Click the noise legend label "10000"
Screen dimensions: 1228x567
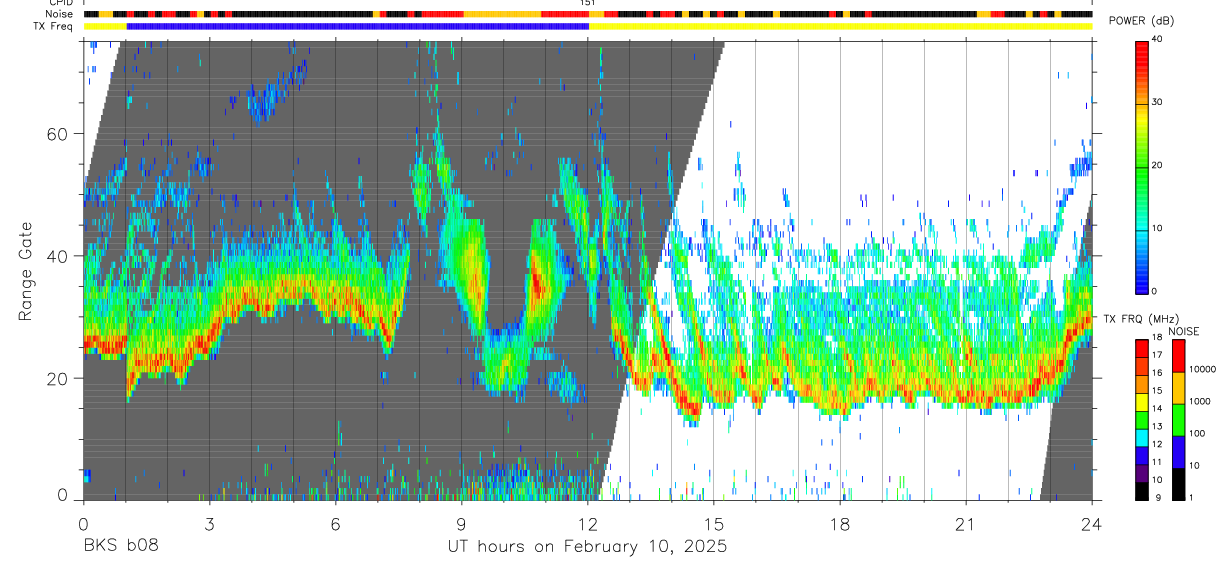point(1202,370)
